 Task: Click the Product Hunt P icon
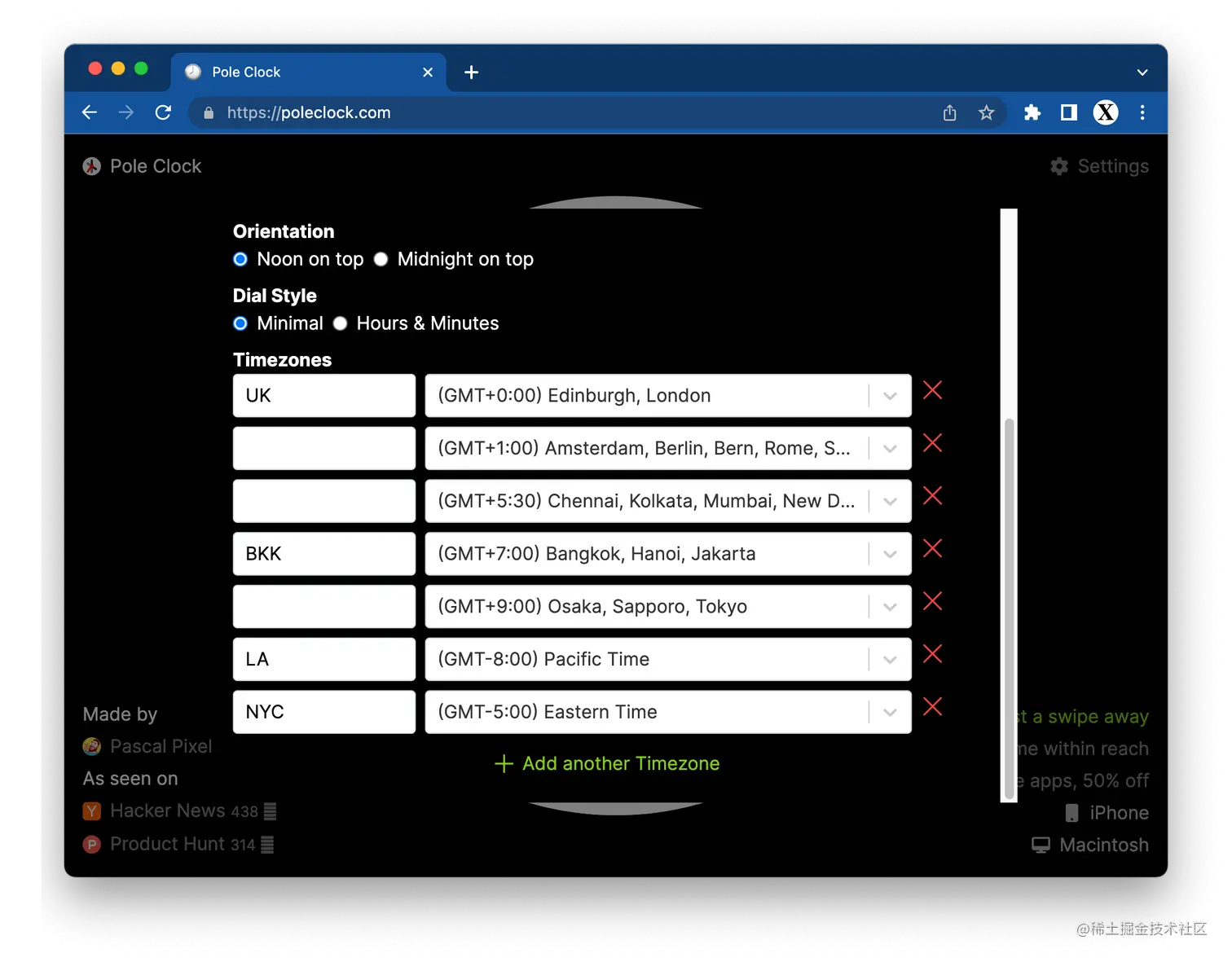pyautogui.click(x=92, y=845)
